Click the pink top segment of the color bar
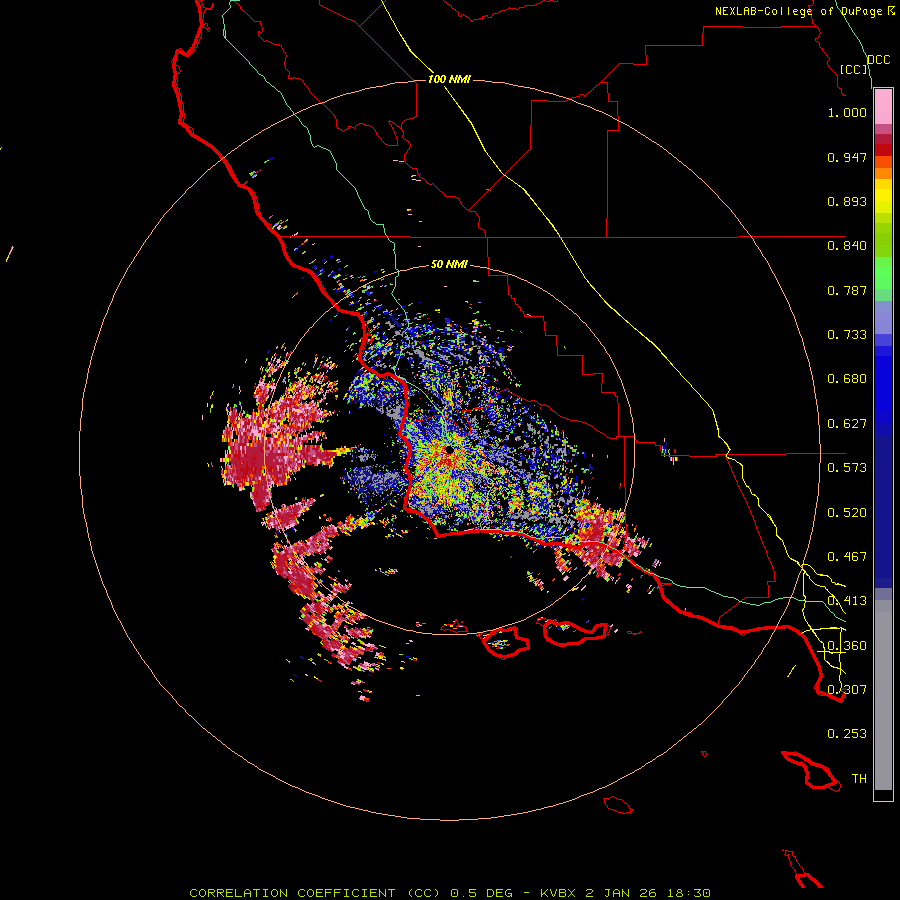 click(883, 107)
